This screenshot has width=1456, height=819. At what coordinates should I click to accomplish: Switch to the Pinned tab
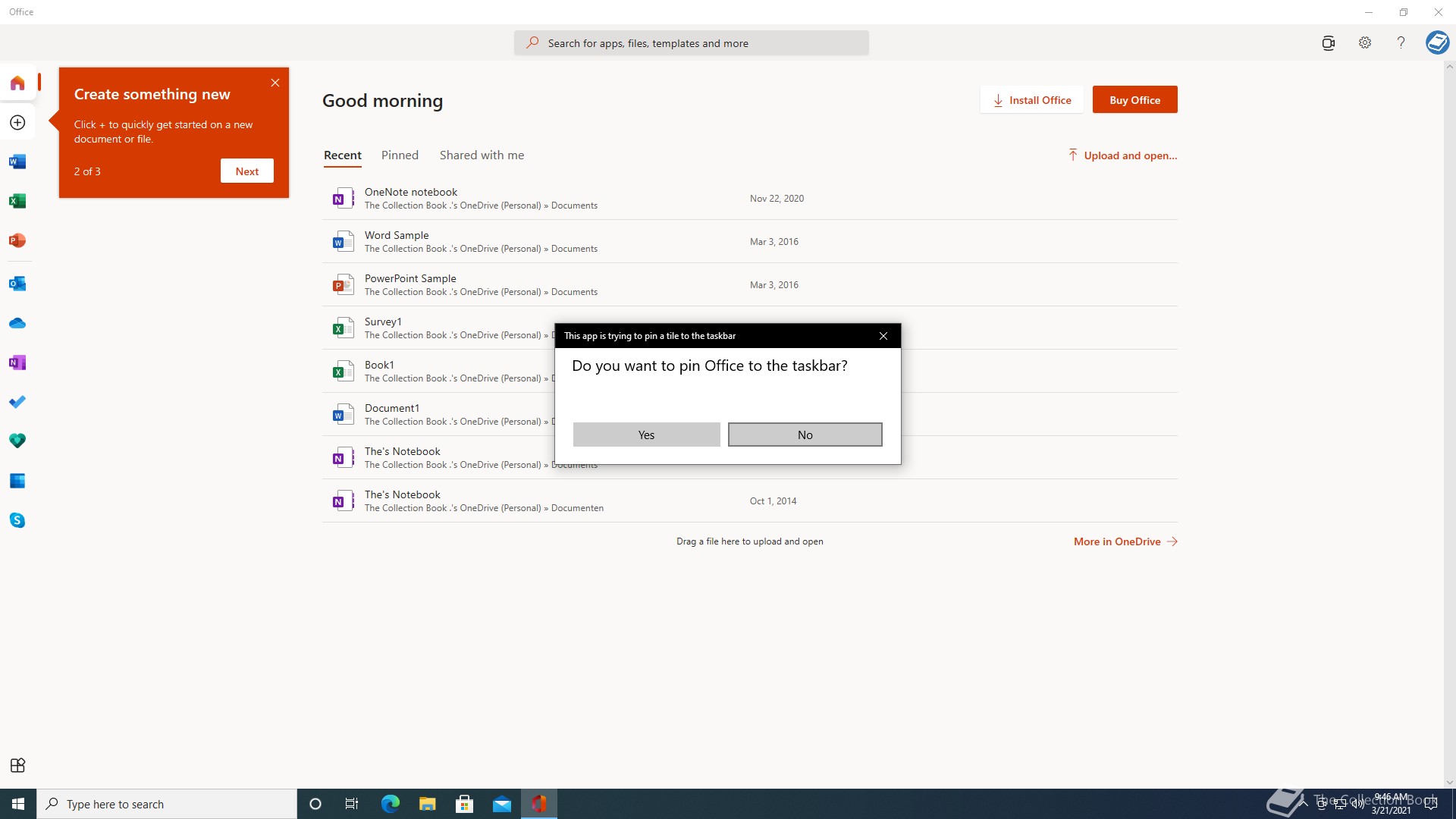[400, 155]
